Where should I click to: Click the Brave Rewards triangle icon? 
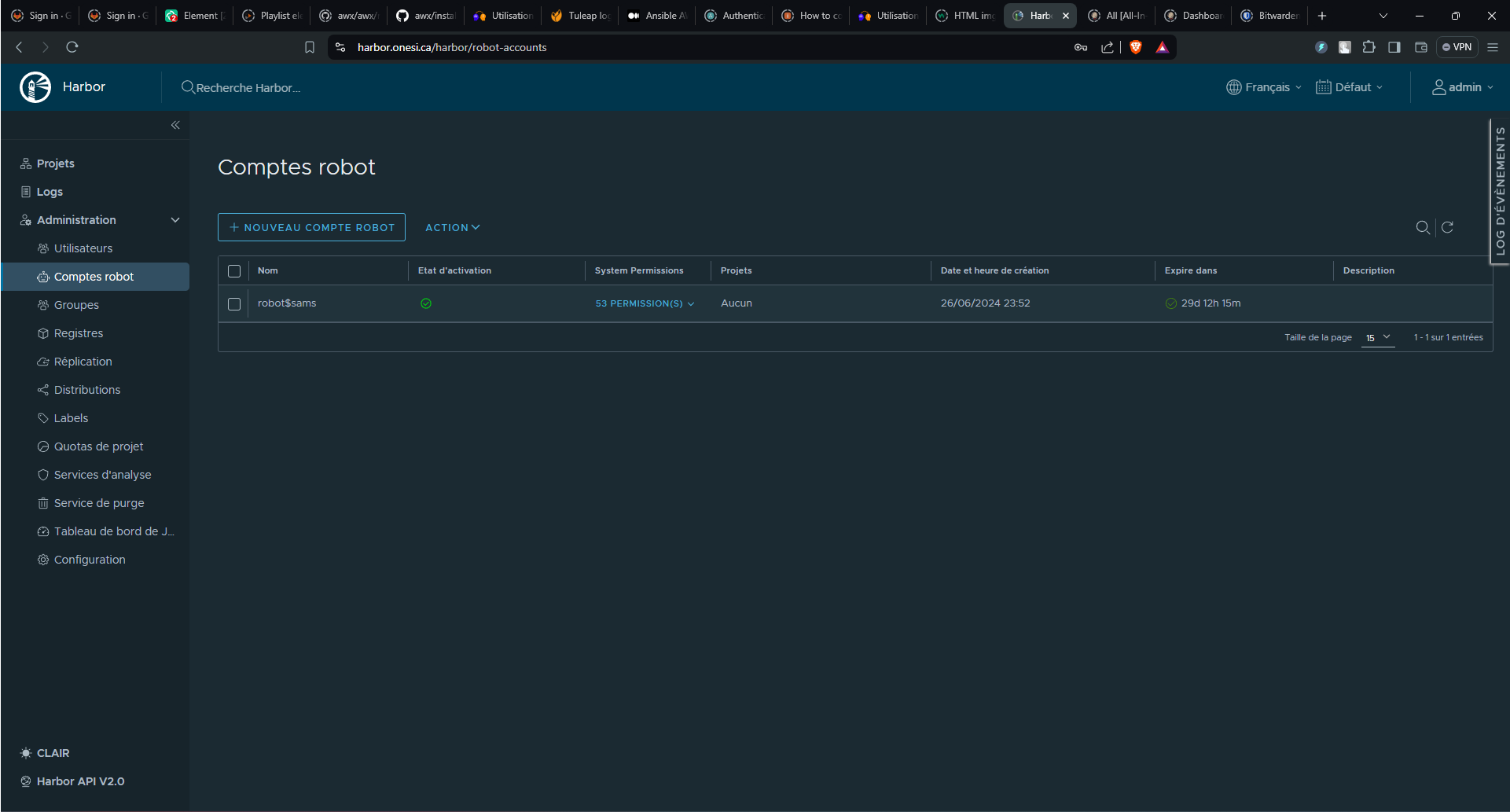(x=1163, y=47)
